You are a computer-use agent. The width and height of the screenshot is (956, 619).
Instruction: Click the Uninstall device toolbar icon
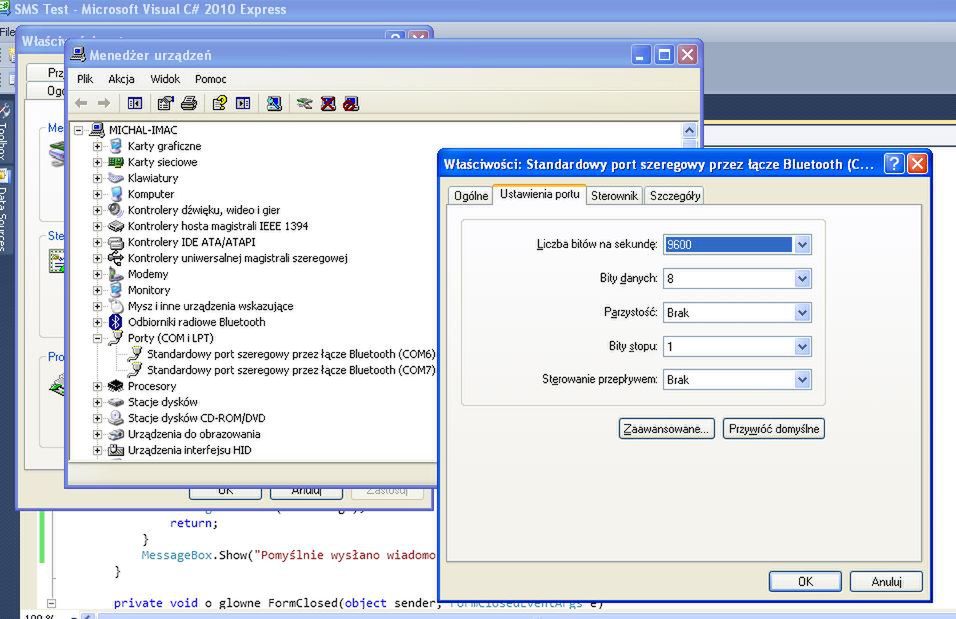click(x=328, y=103)
